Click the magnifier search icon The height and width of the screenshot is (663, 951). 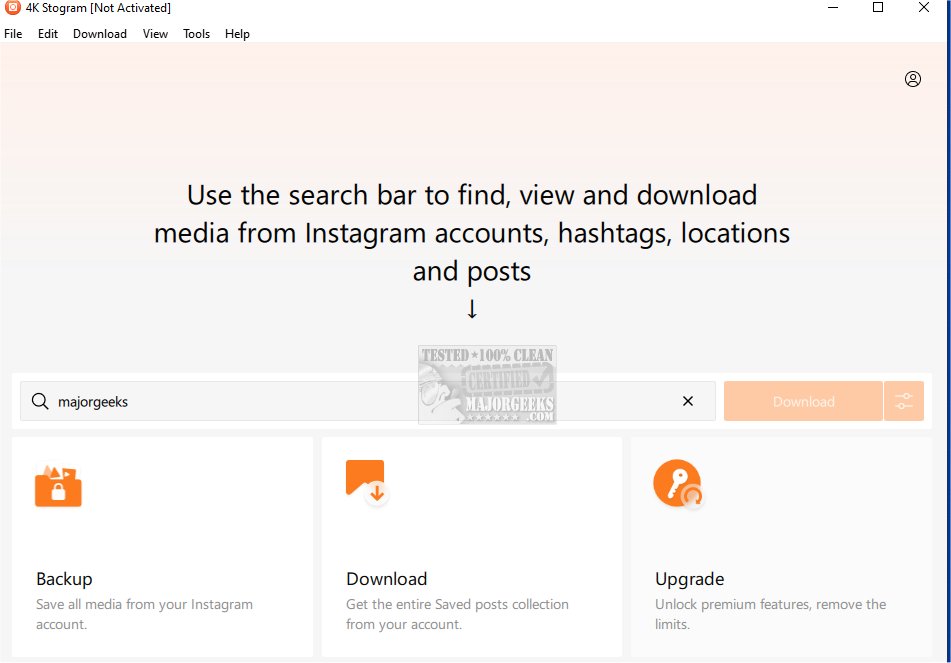(x=40, y=401)
